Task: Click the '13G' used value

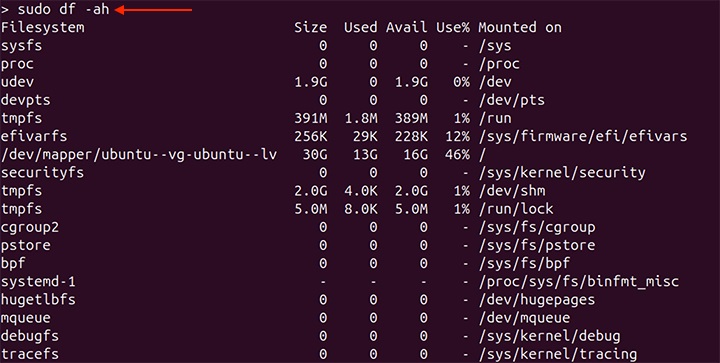Action: [365, 155]
